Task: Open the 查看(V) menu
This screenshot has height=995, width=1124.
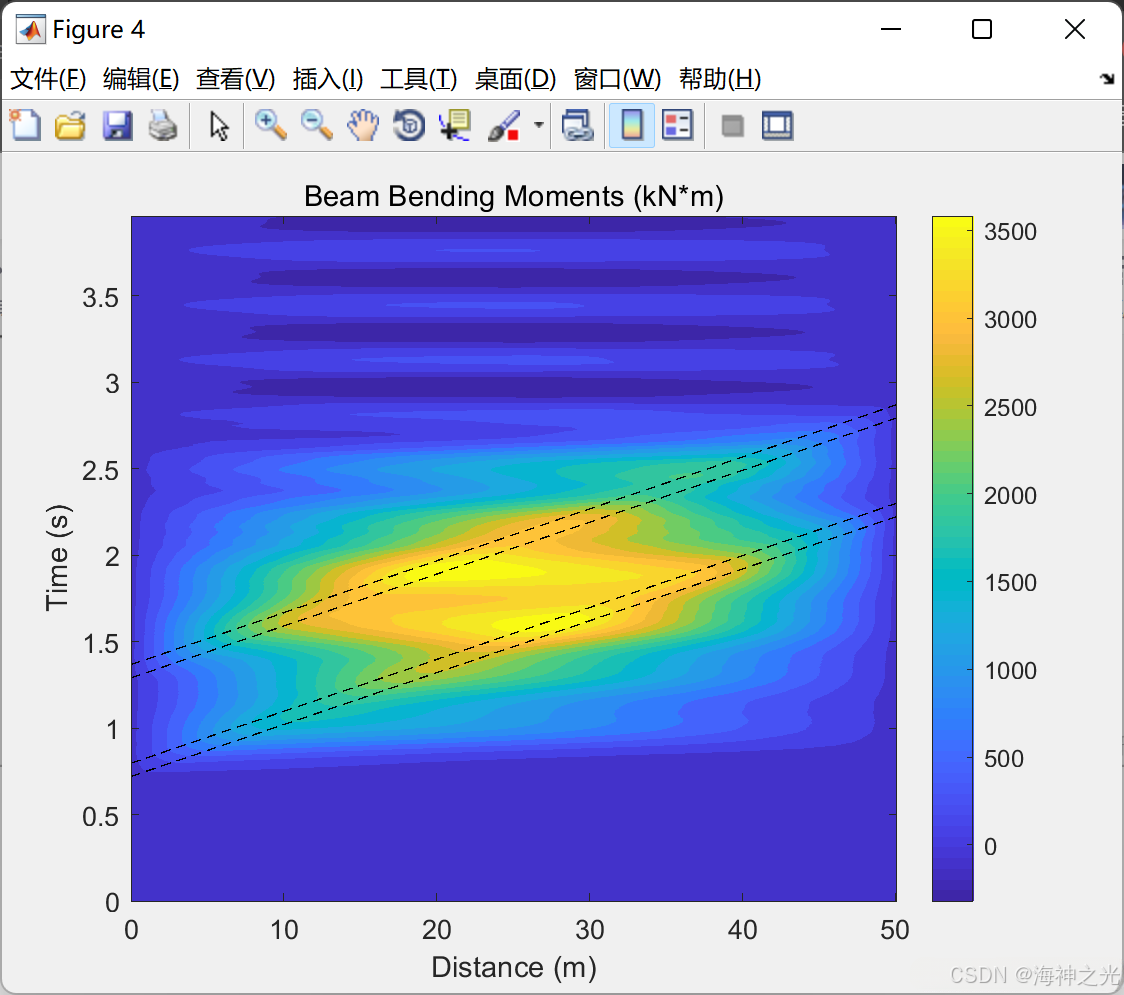Action: (x=236, y=79)
